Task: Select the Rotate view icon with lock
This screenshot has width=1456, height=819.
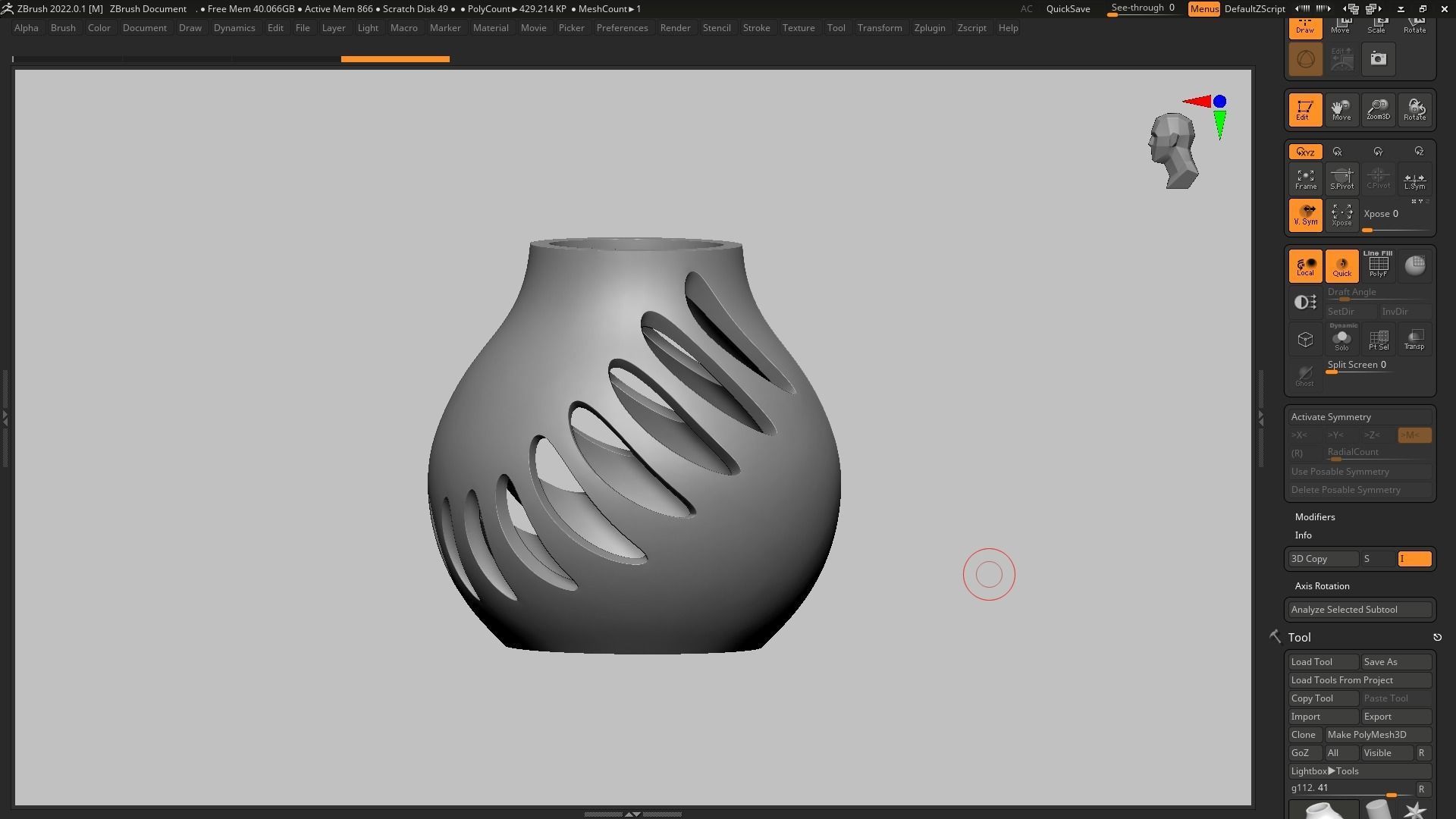Action: click(1414, 110)
